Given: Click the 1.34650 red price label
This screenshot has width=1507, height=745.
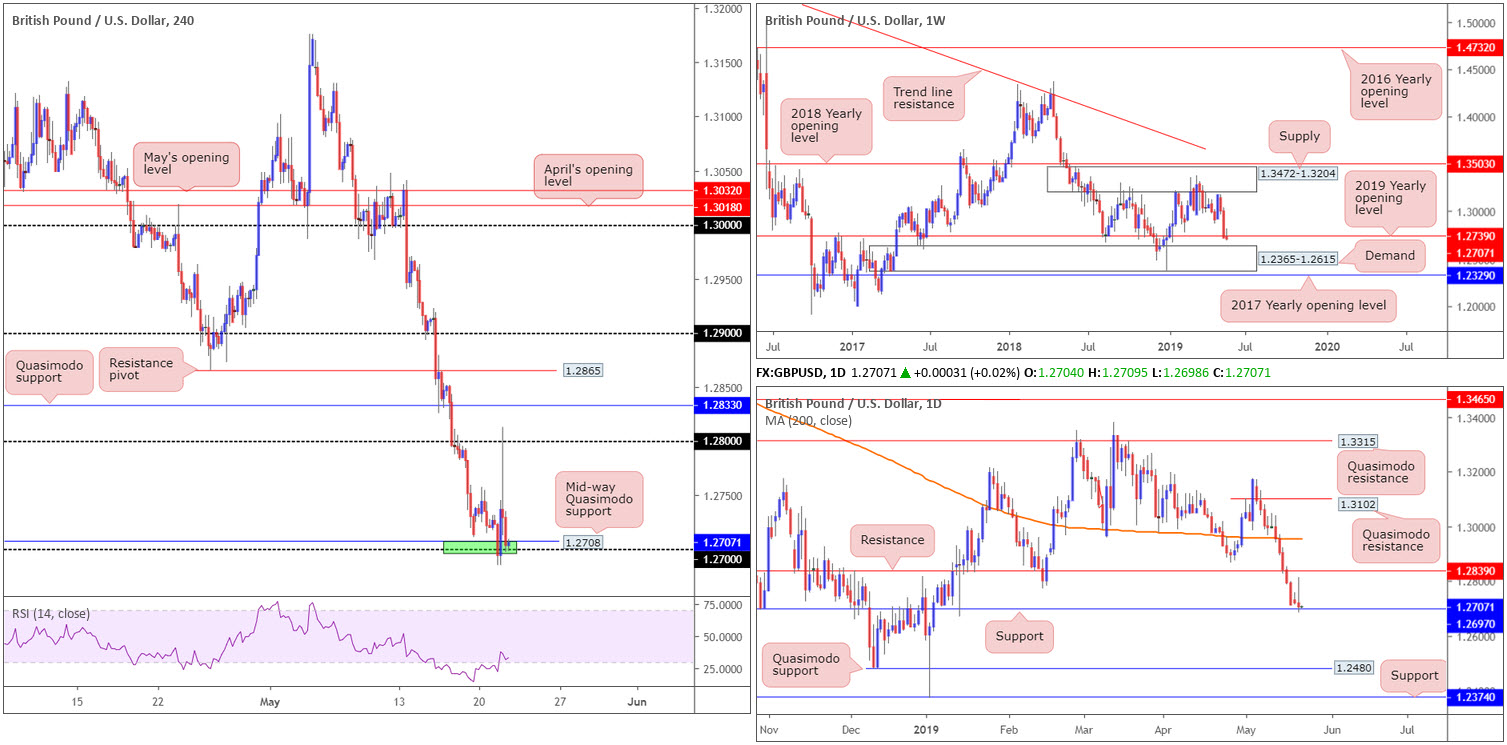Looking at the screenshot, I should click(1475, 399).
